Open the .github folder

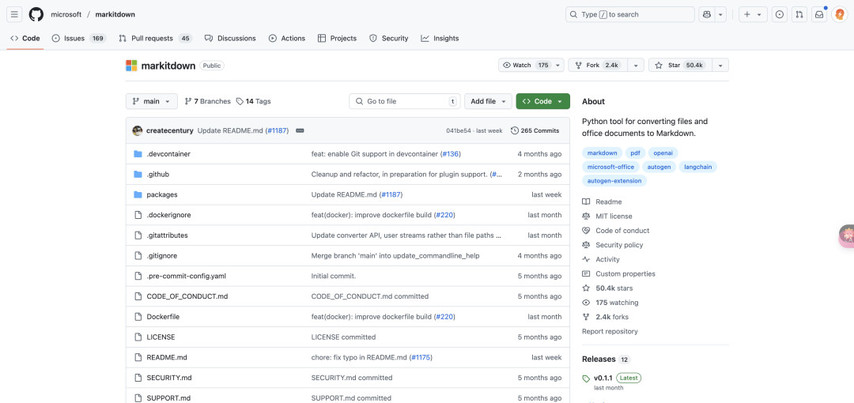158,174
